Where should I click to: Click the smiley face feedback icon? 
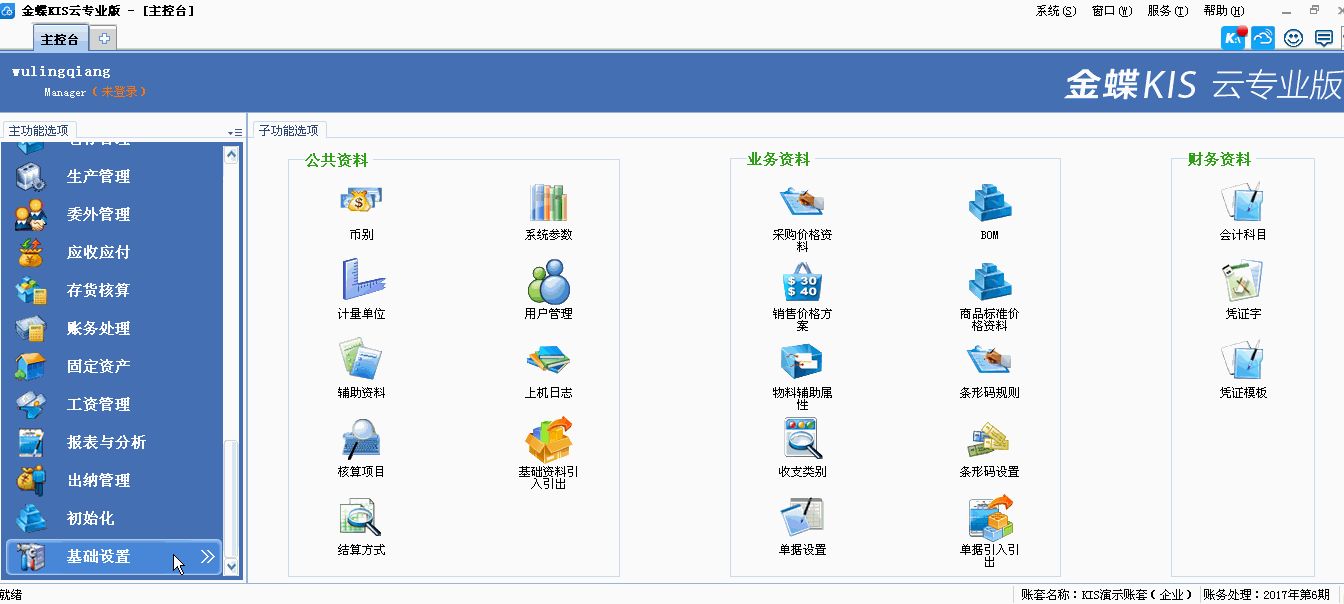click(1293, 38)
